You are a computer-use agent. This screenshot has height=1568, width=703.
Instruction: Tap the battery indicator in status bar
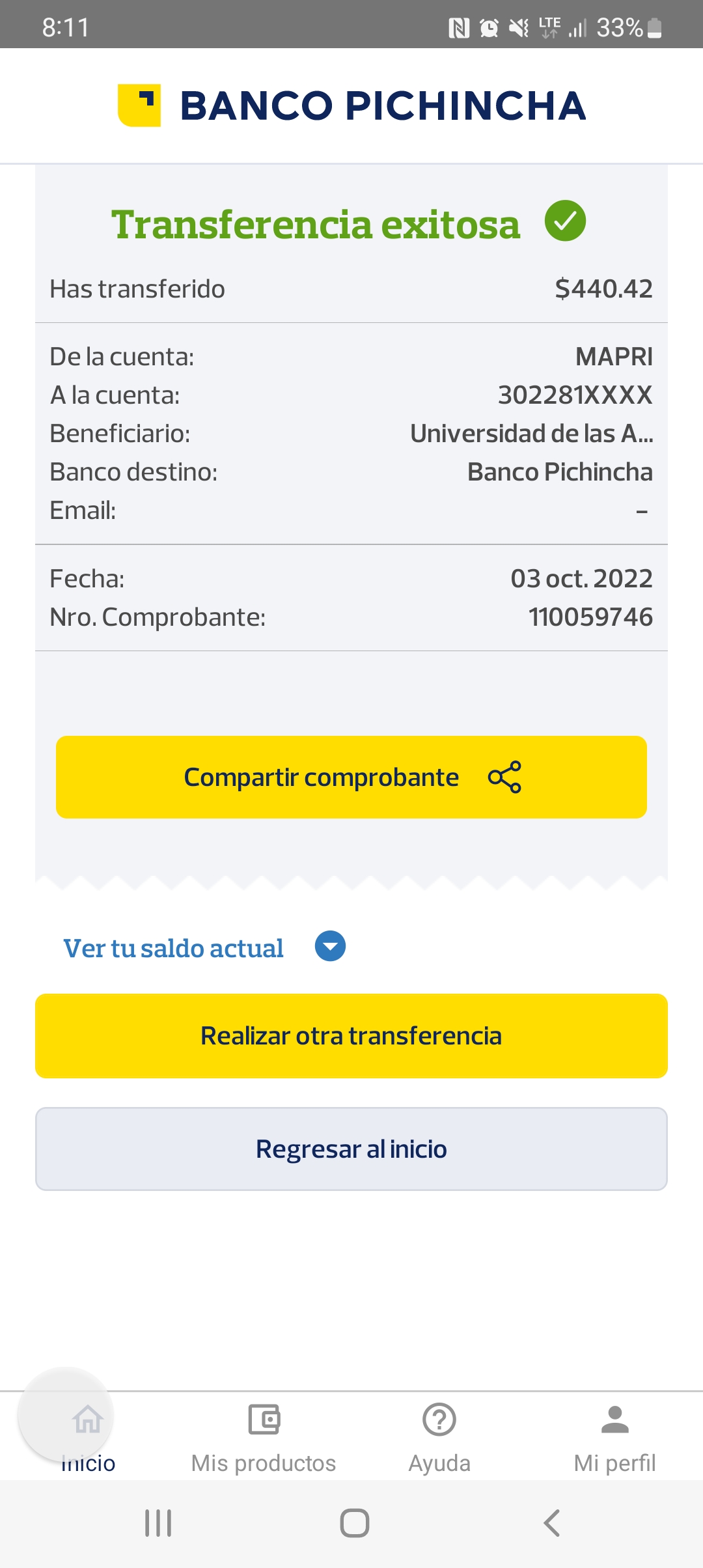click(655, 28)
